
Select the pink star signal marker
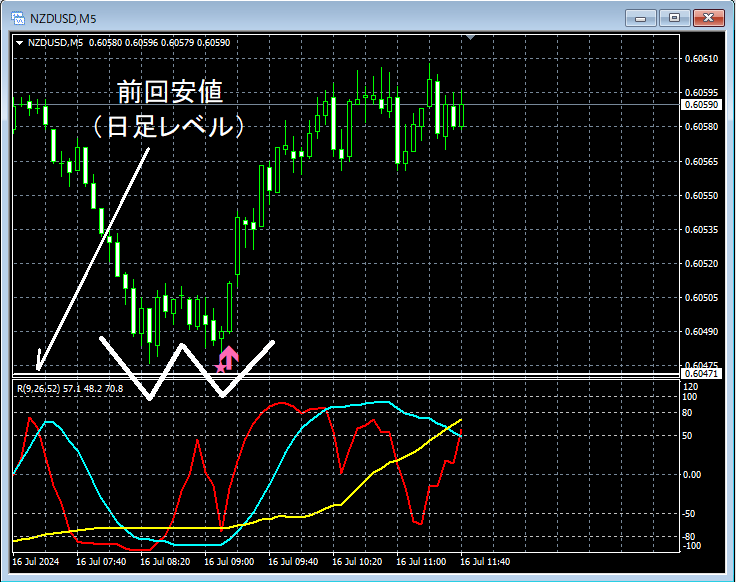point(220,368)
